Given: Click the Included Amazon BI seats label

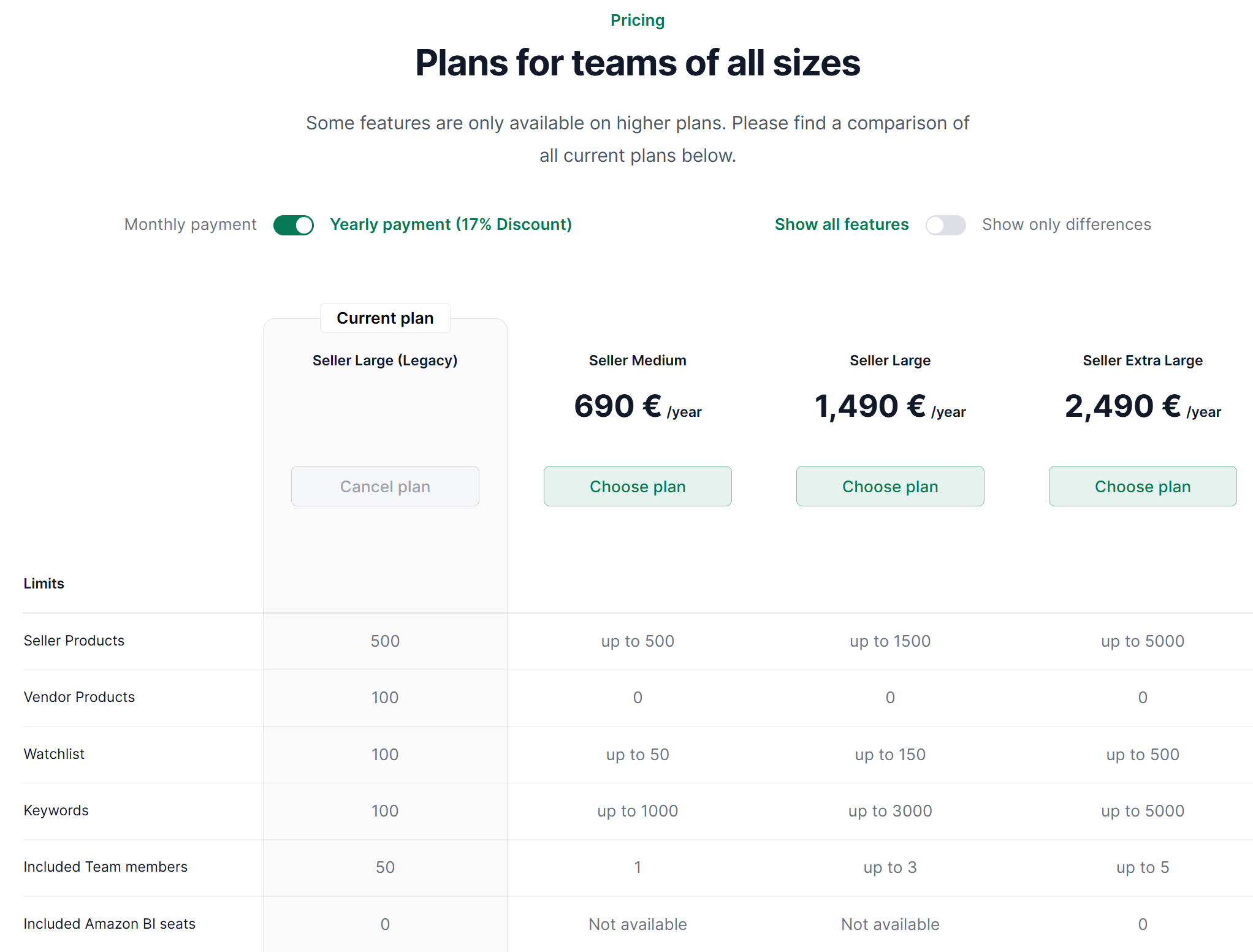Looking at the screenshot, I should tap(109, 924).
